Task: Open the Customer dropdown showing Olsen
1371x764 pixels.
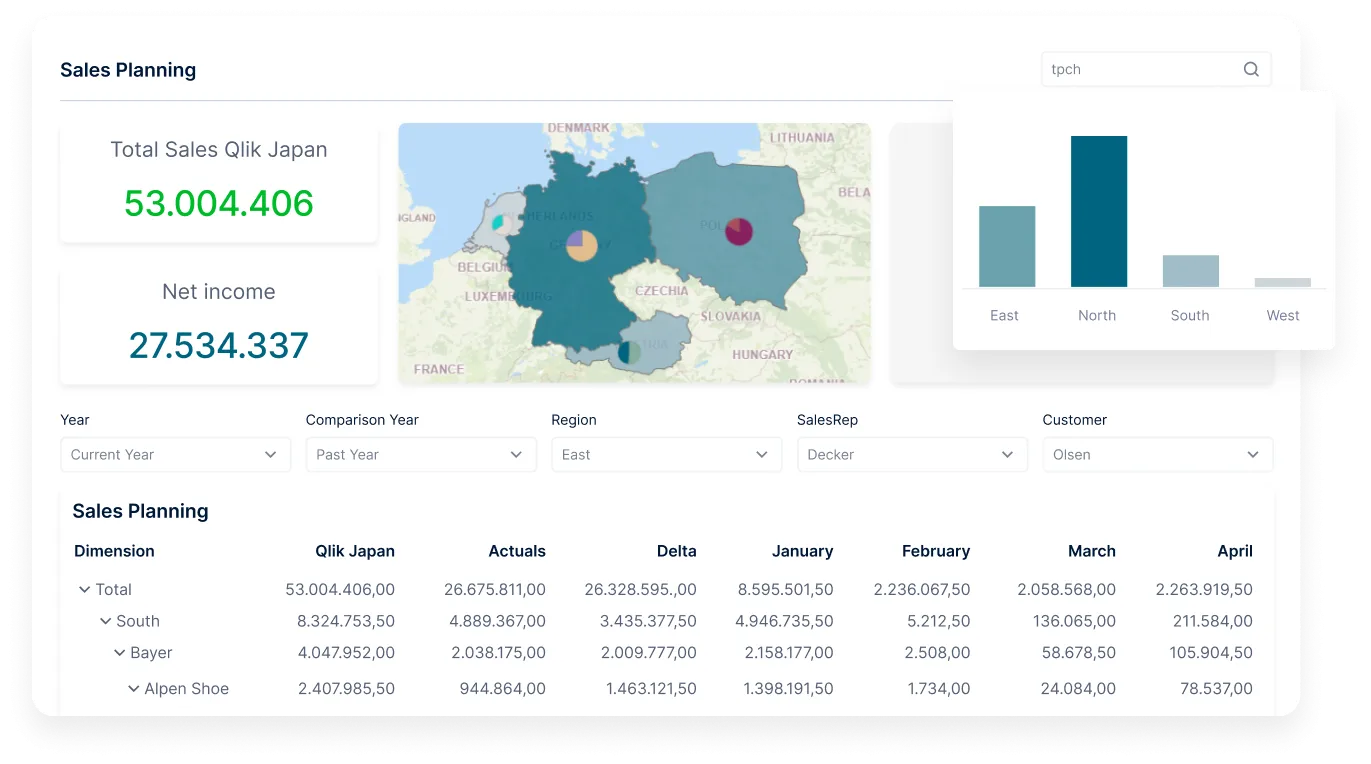Action: pyautogui.click(x=1157, y=454)
